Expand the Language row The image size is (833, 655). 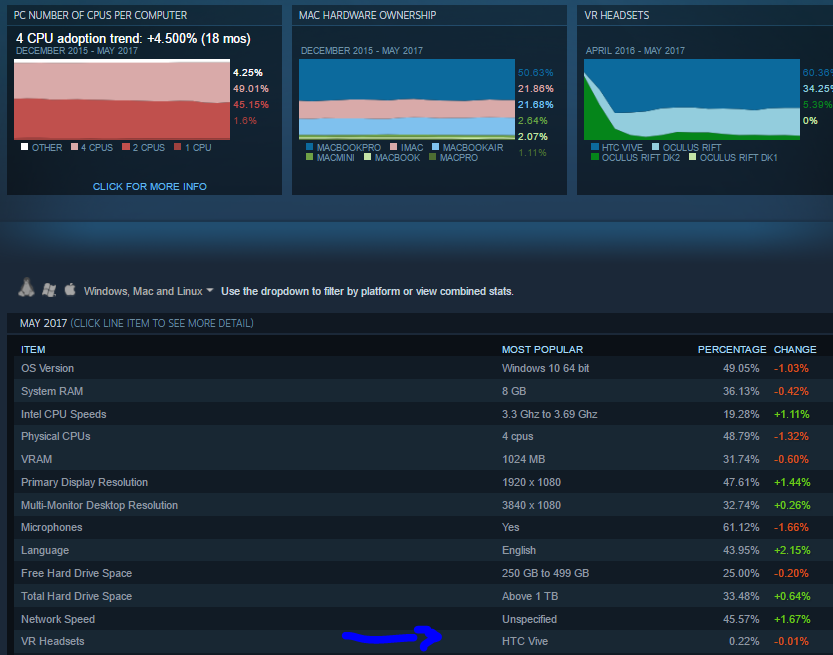(423, 550)
